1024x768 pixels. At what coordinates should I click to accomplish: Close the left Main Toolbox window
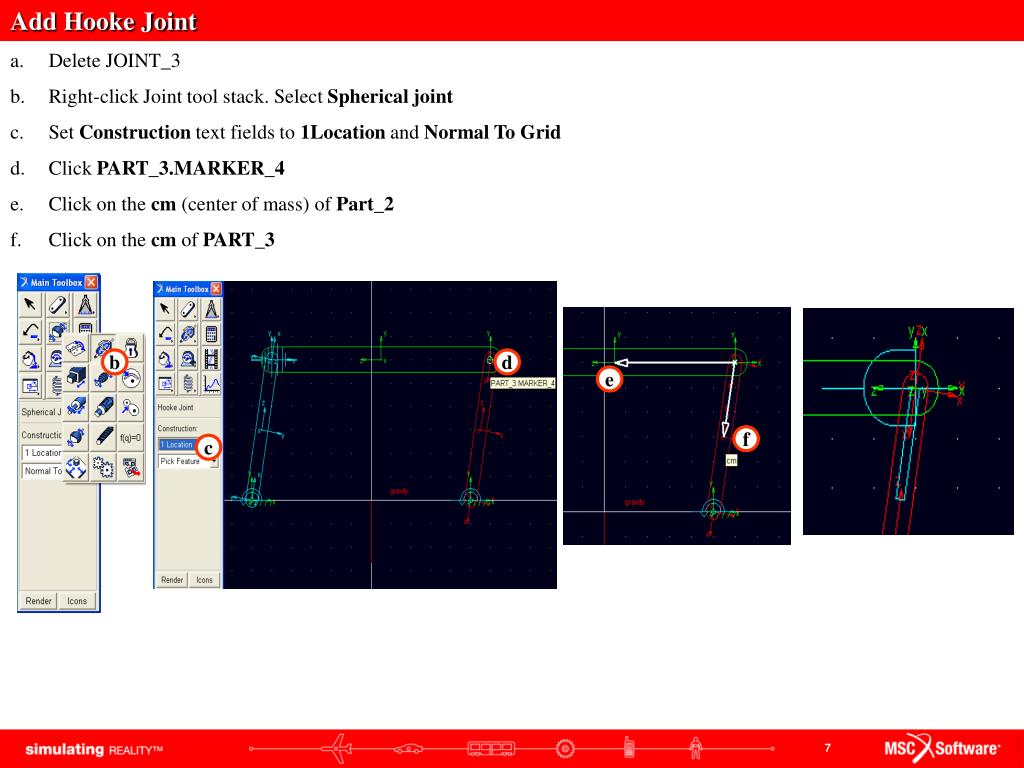(91, 283)
